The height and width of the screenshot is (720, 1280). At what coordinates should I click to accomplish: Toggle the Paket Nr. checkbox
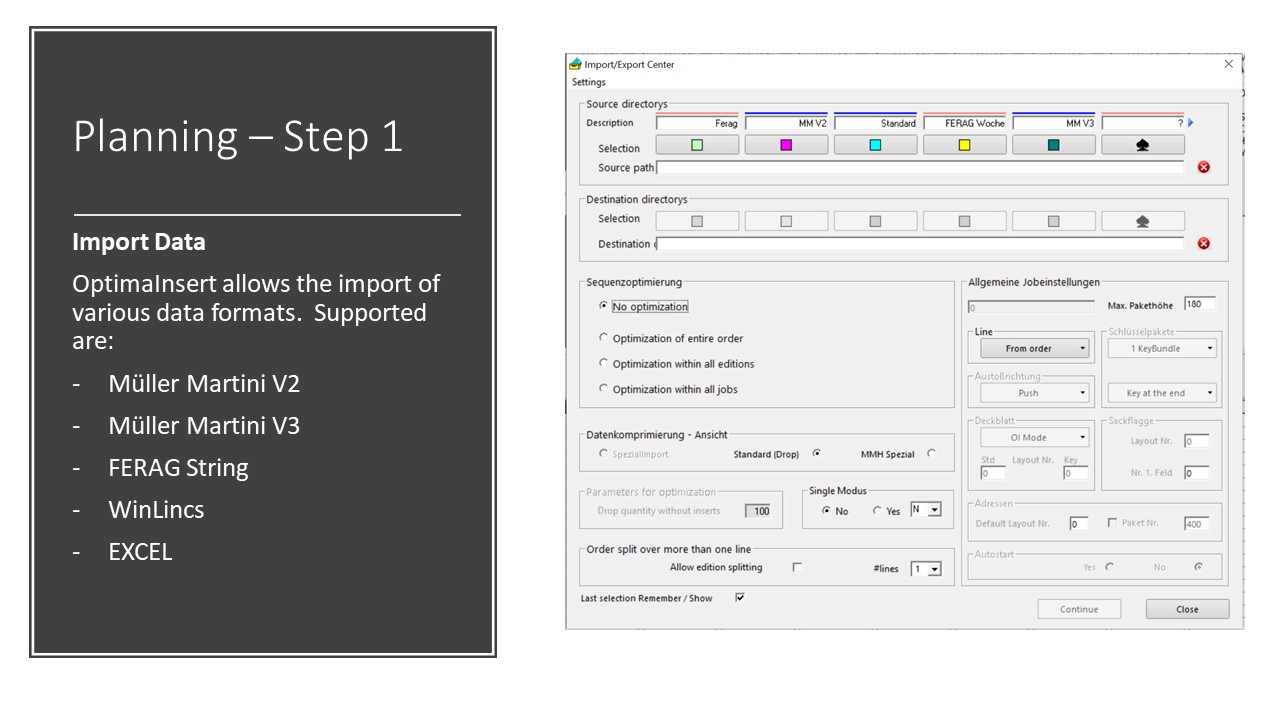pos(1112,522)
